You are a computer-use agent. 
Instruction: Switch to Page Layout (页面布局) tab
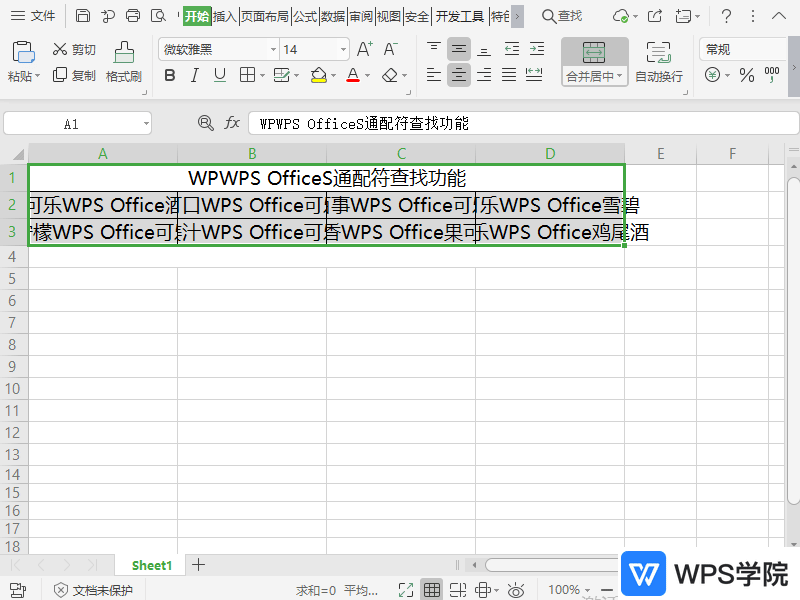(265, 16)
